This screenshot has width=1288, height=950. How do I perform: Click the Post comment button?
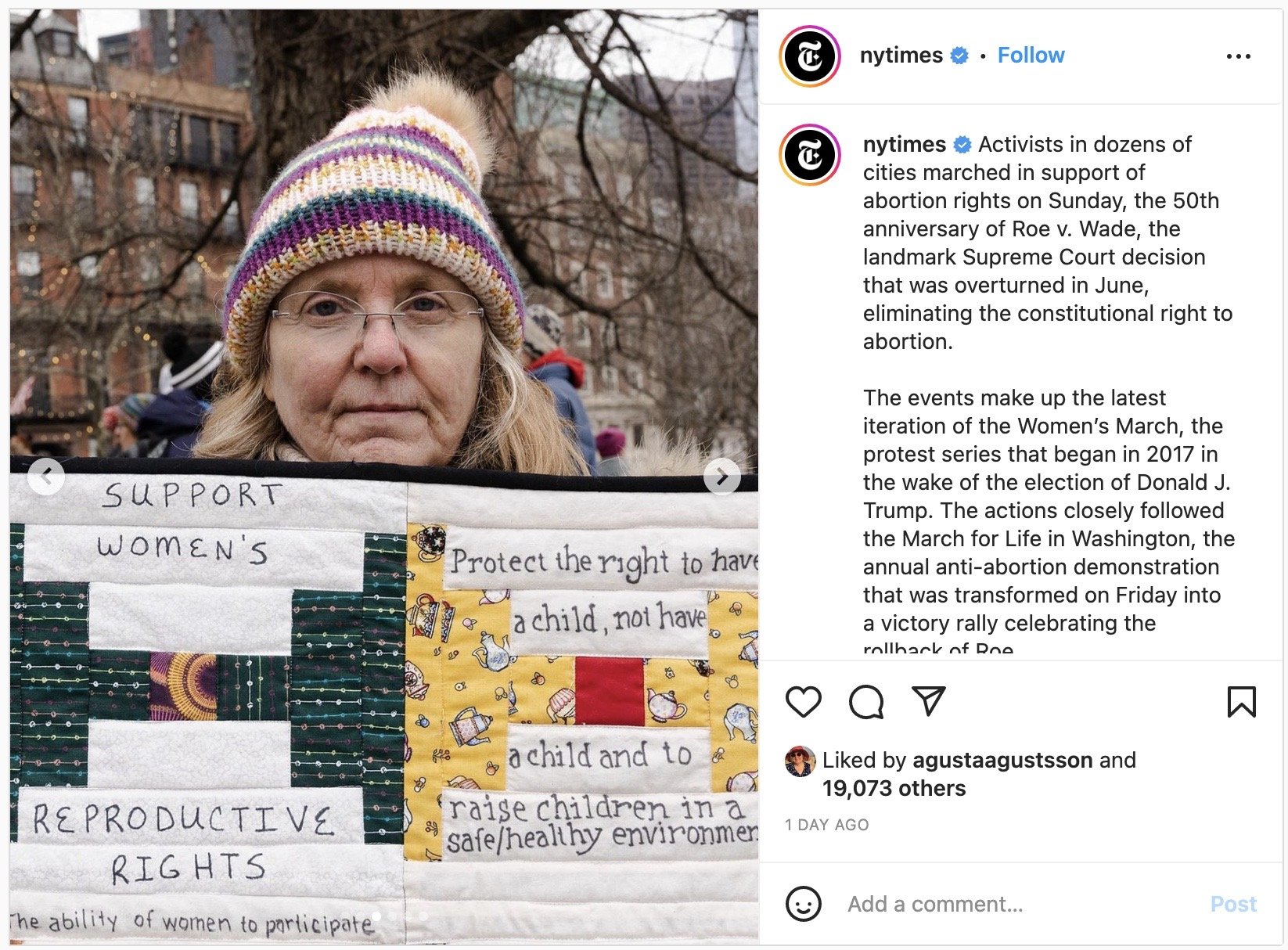coord(1233,904)
